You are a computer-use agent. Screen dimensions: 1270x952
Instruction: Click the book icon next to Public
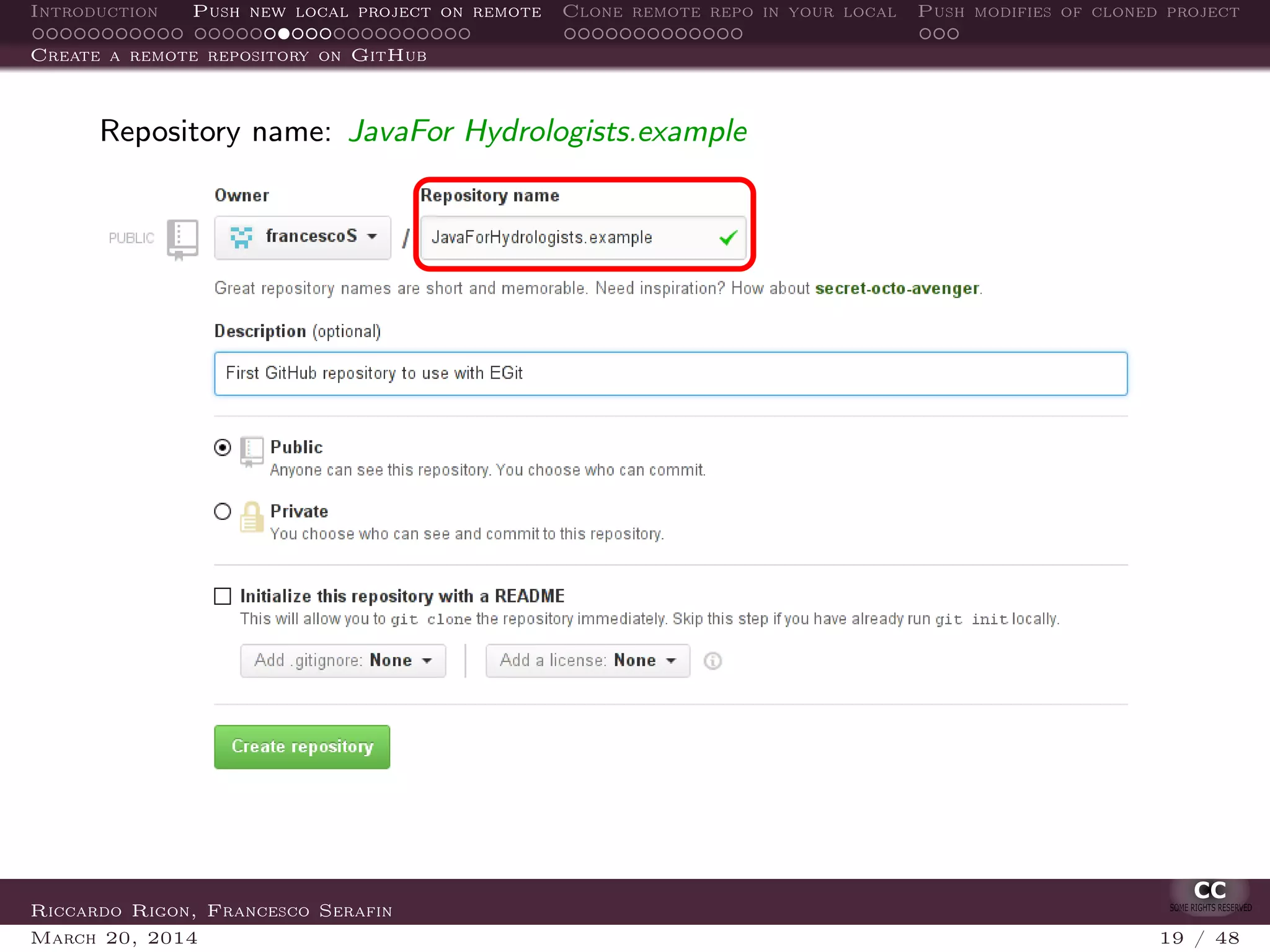251,452
